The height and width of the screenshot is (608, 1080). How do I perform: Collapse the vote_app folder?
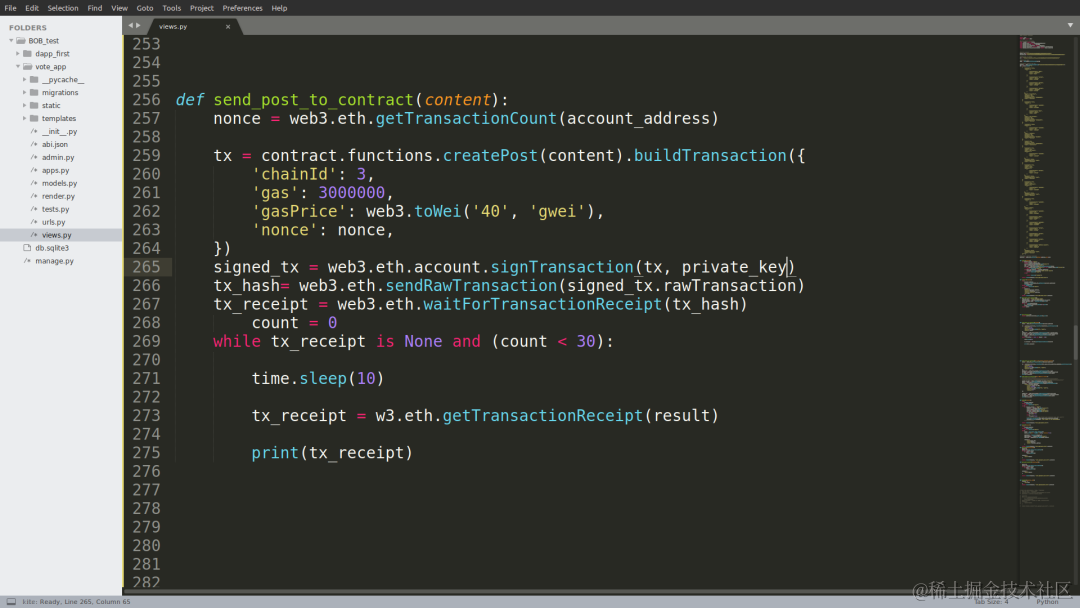click(18, 67)
